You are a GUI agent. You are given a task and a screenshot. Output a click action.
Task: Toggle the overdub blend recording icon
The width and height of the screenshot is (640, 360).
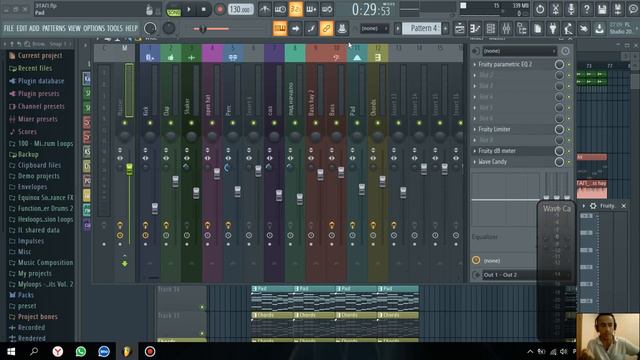[x=311, y=9]
